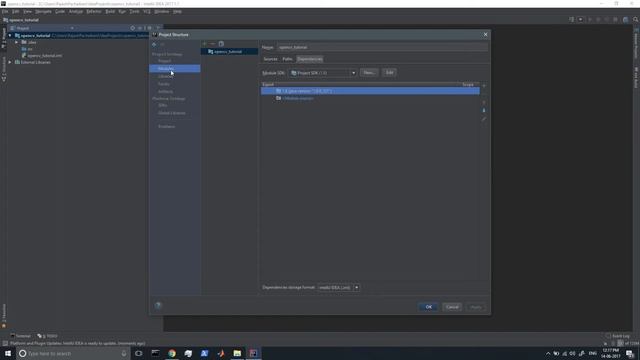Open the VCS menu

tap(147, 11)
